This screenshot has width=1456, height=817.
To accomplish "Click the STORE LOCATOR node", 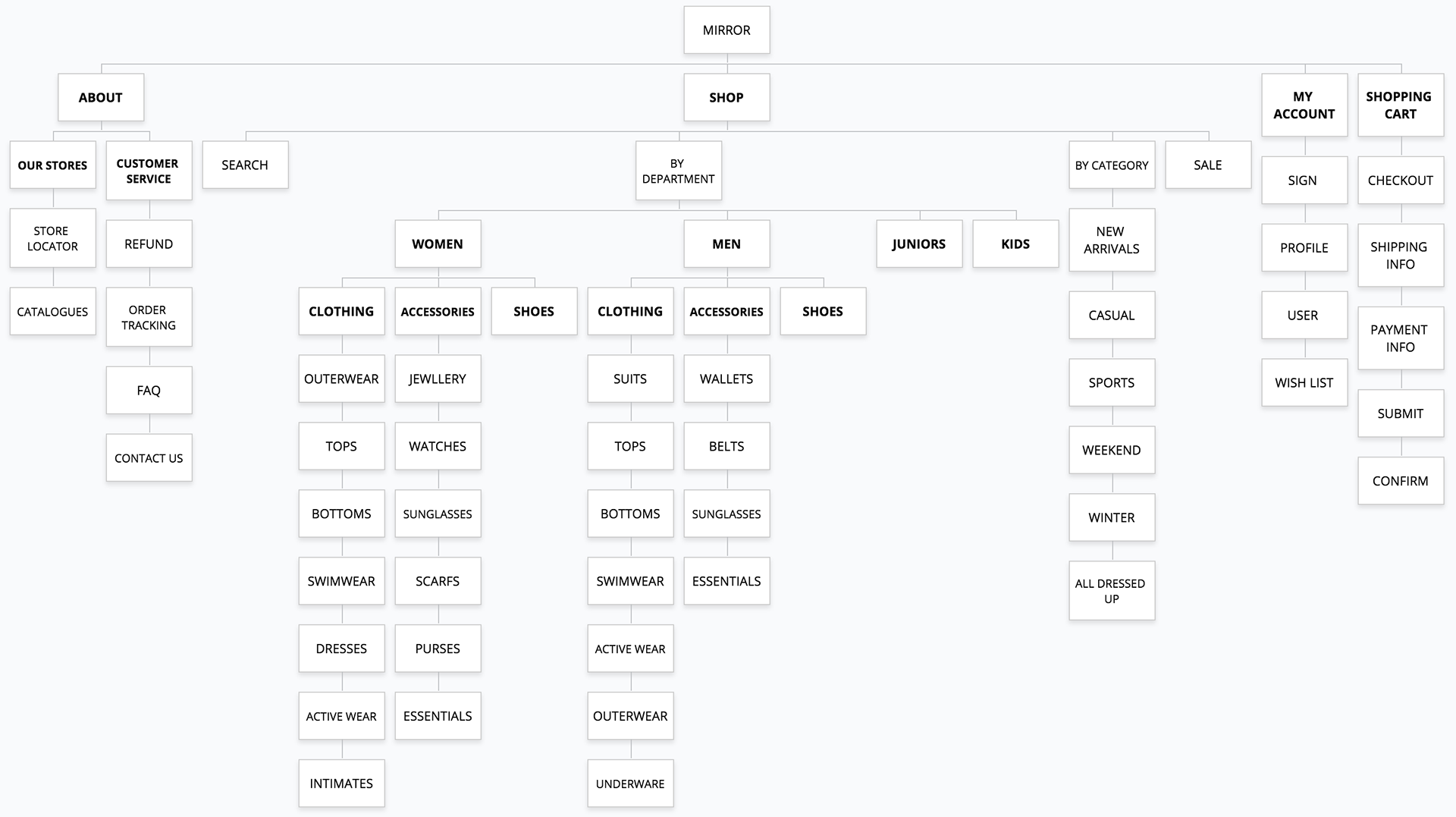I will click(x=53, y=238).
